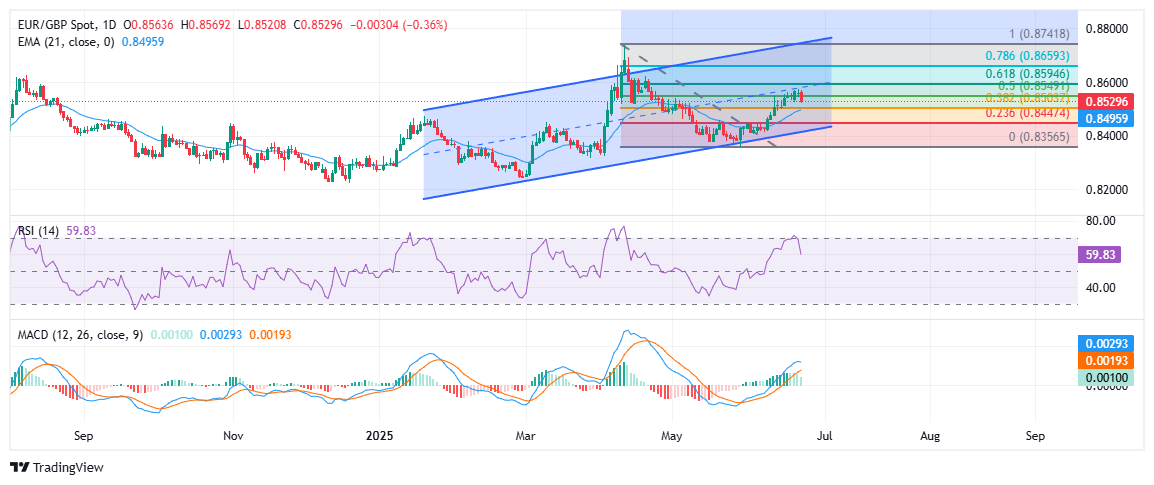Click the TradingView logo icon
Viewport: 1154px width, 485px height.
coord(19,467)
